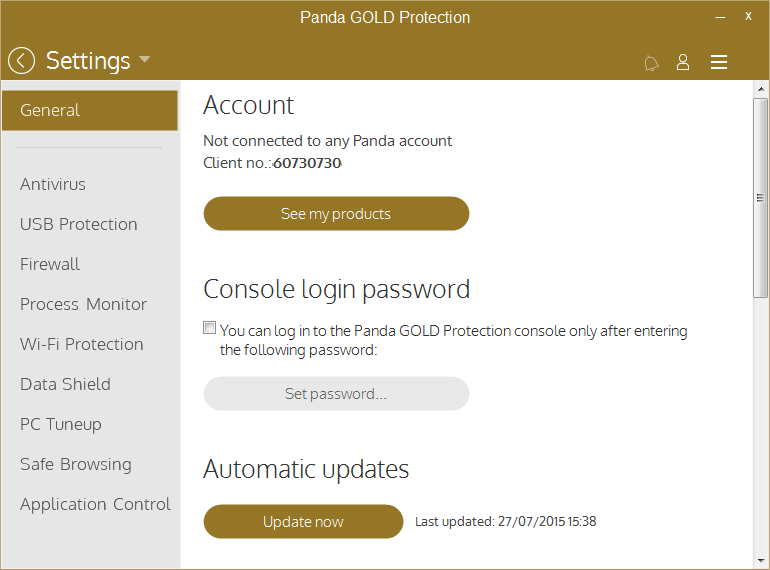Expand the Settings dropdown arrow
Screen dimensions: 770x570
pyautogui.click(x=145, y=60)
